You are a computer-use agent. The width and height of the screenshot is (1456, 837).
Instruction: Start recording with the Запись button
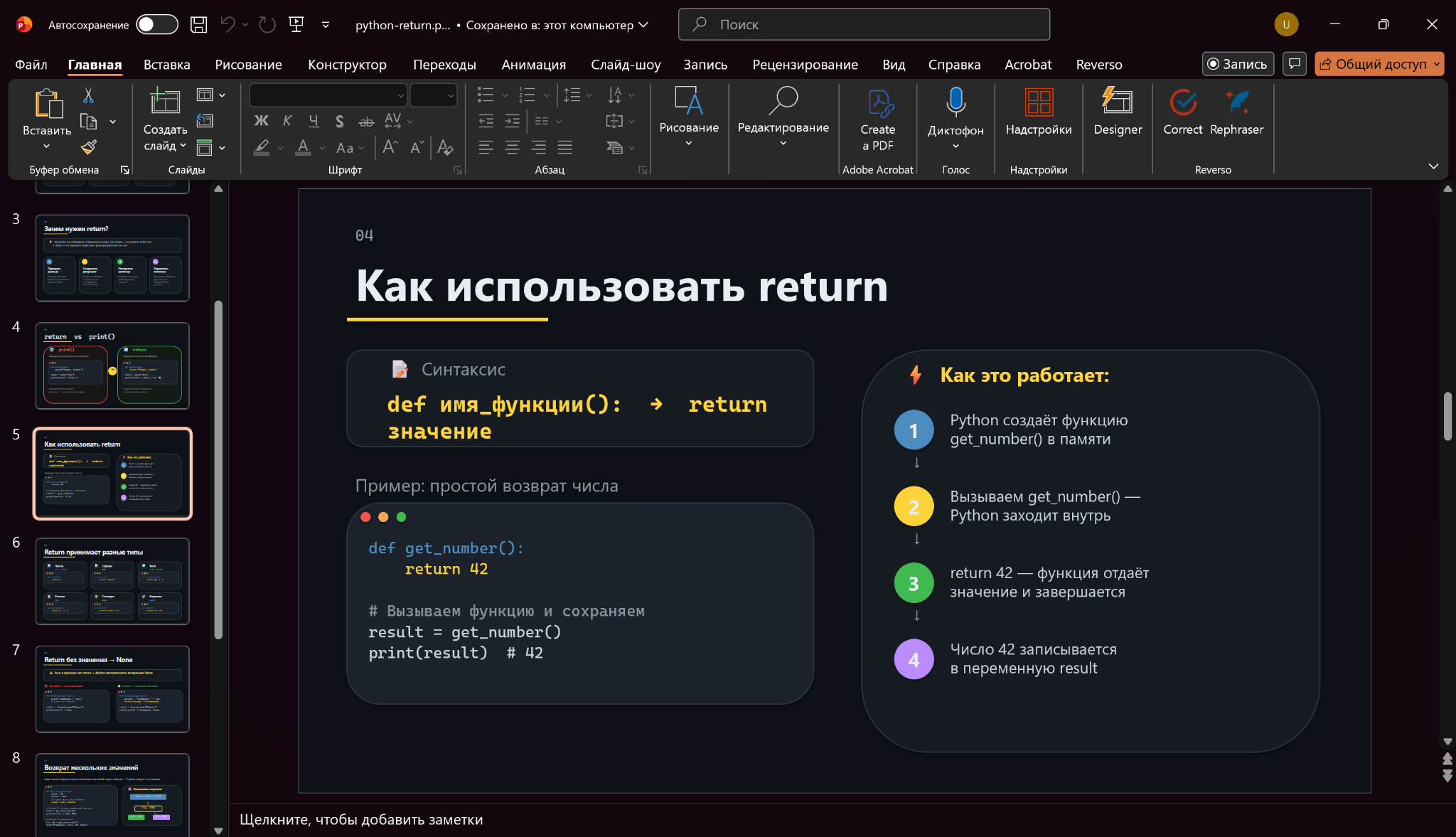click(x=1238, y=63)
